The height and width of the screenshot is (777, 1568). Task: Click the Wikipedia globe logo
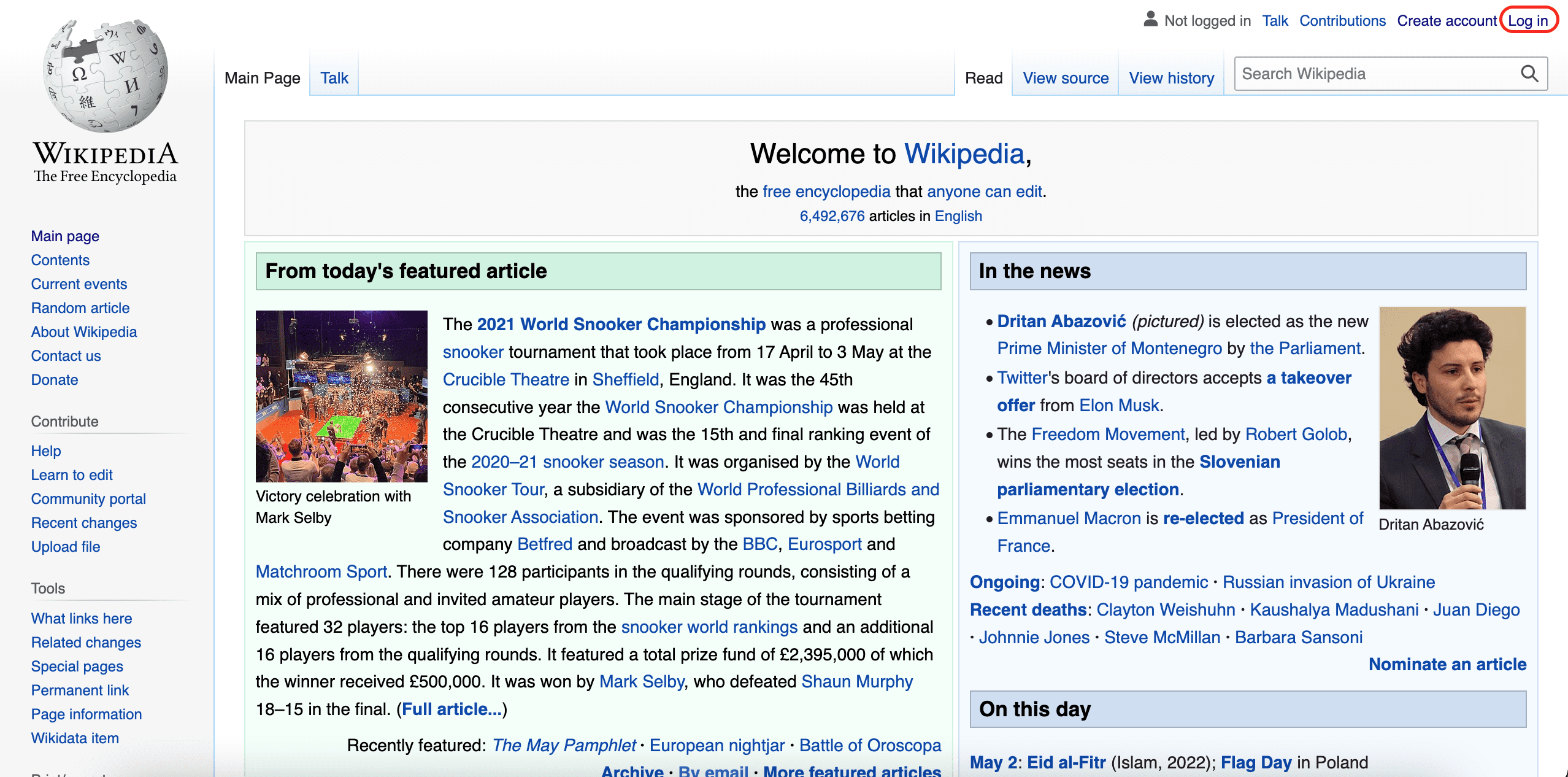tap(105, 75)
